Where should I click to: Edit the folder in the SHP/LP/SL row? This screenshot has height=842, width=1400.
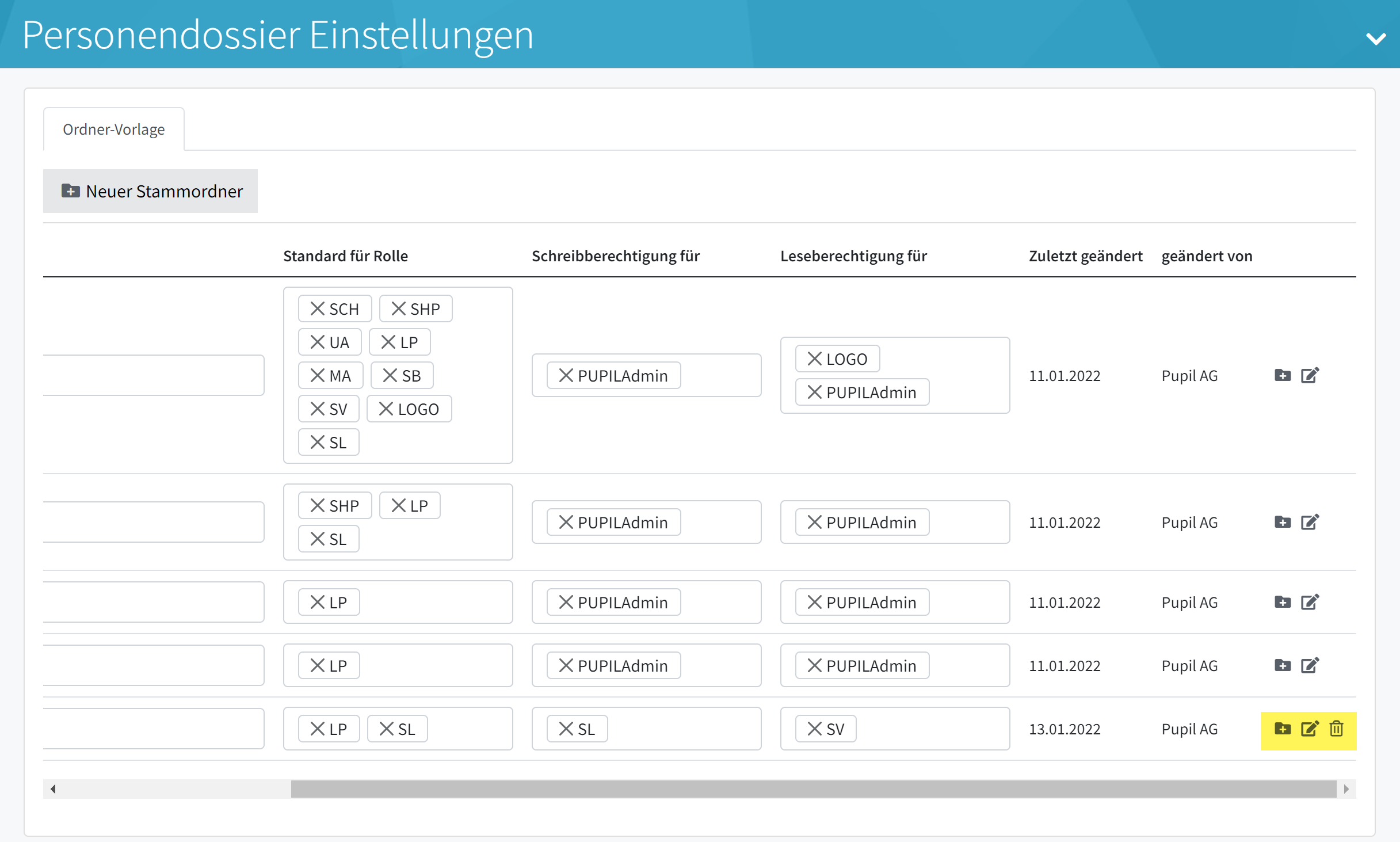point(1310,522)
